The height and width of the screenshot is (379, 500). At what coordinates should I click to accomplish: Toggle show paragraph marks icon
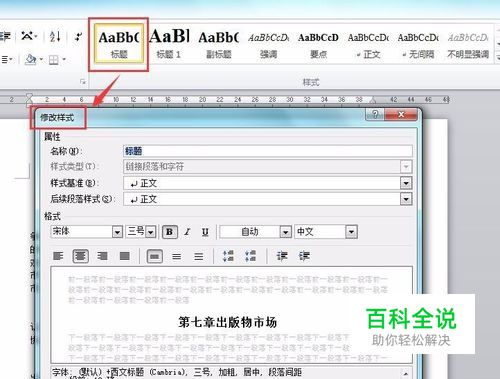tap(78, 36)
